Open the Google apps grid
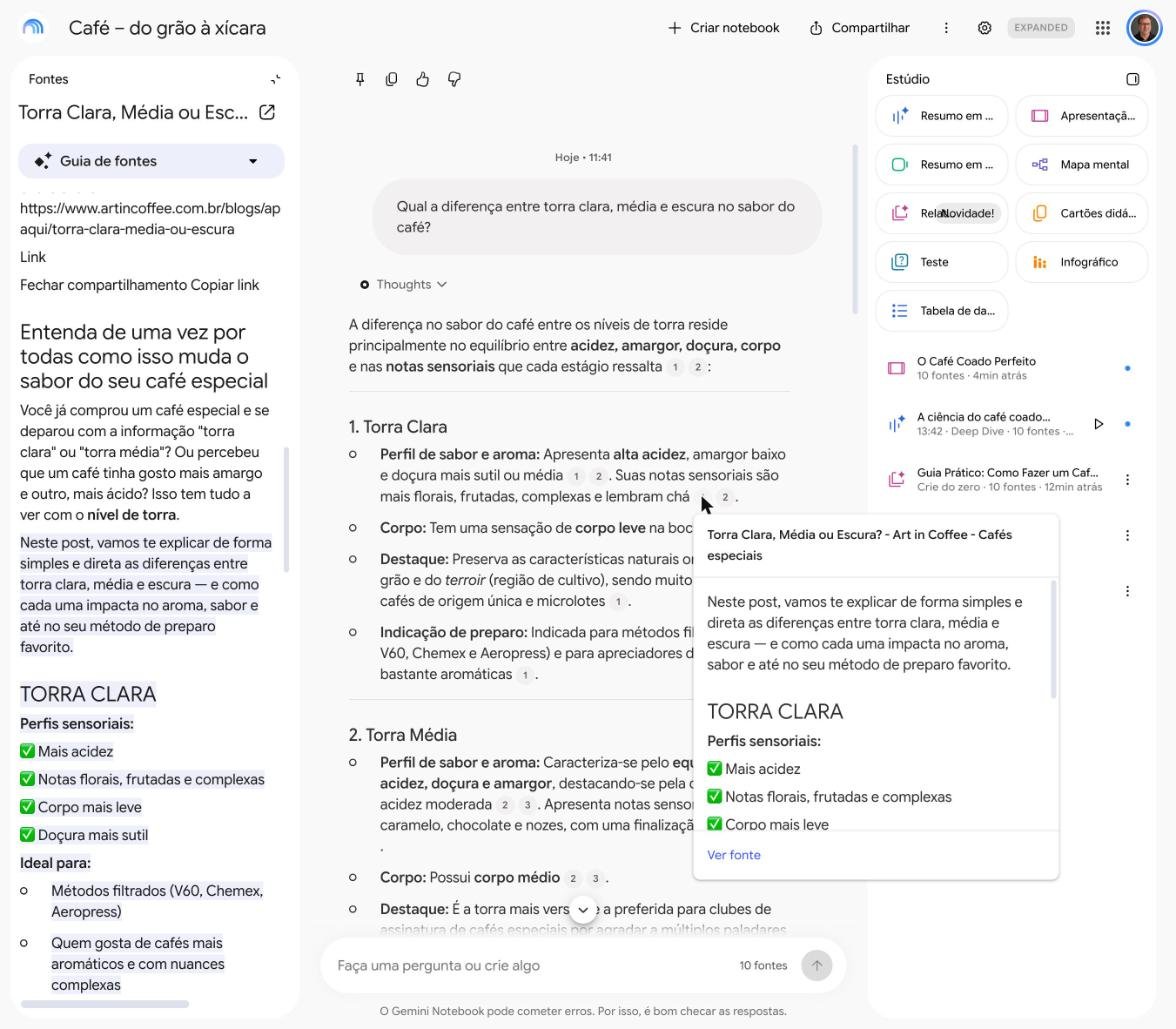The height and width of the screenshot is (1029, 1176). [x=1102, y=28]
